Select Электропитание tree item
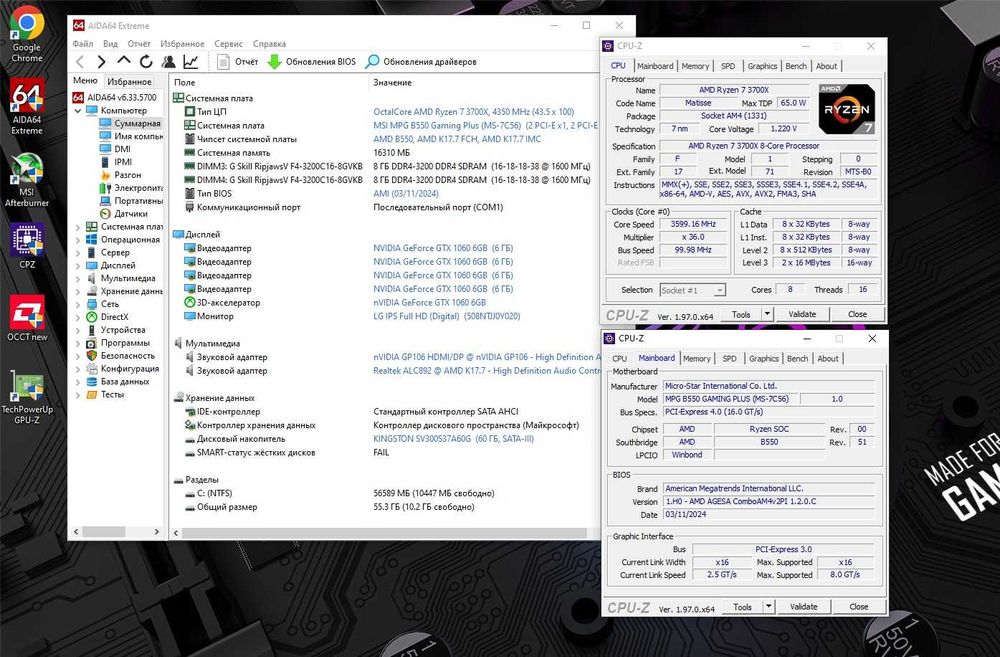Screen dimensions: 1000x657 pos(131,188)
